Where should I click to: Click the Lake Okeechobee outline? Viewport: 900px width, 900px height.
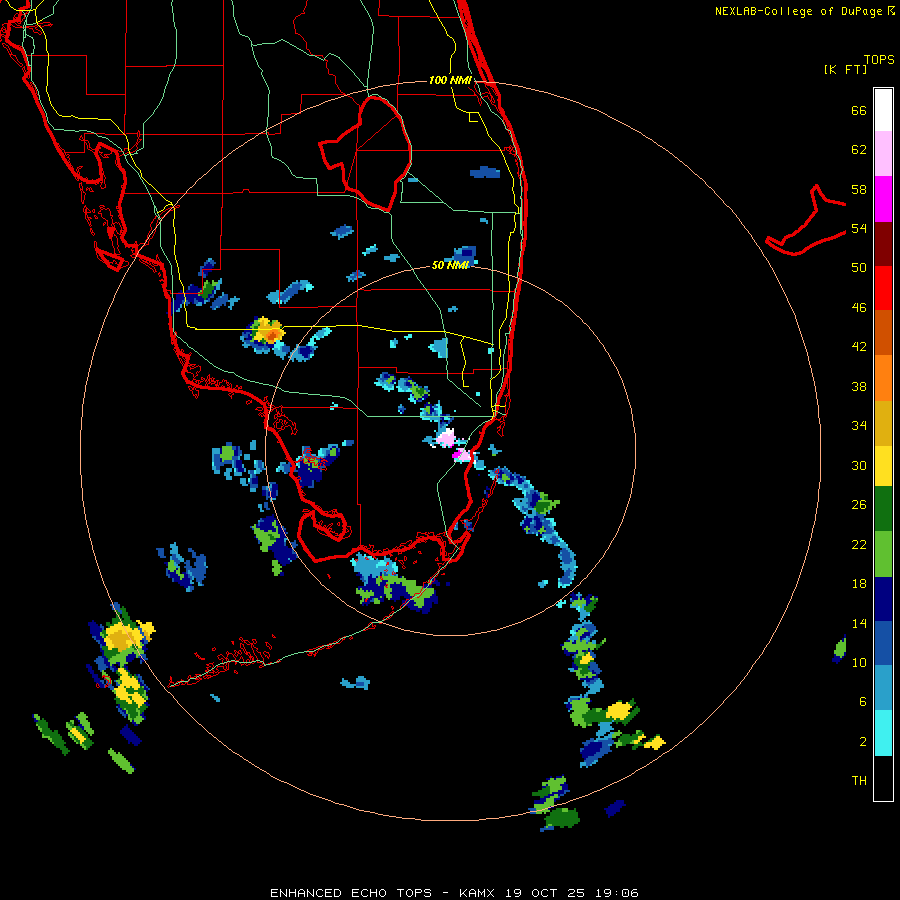point(365,153)
